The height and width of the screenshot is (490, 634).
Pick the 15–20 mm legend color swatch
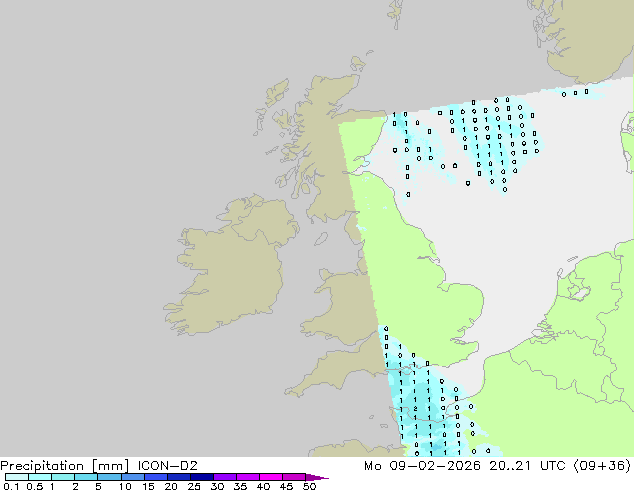tap(155, 477)
